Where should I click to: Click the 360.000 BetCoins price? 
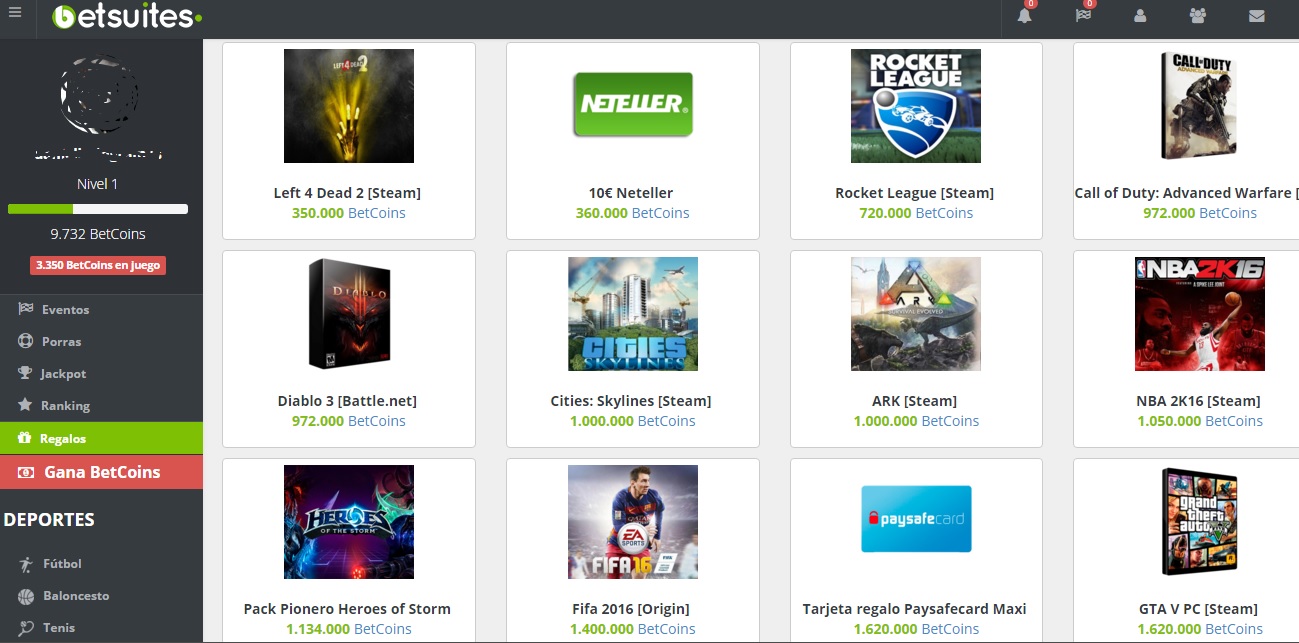[x=632, y=213]
